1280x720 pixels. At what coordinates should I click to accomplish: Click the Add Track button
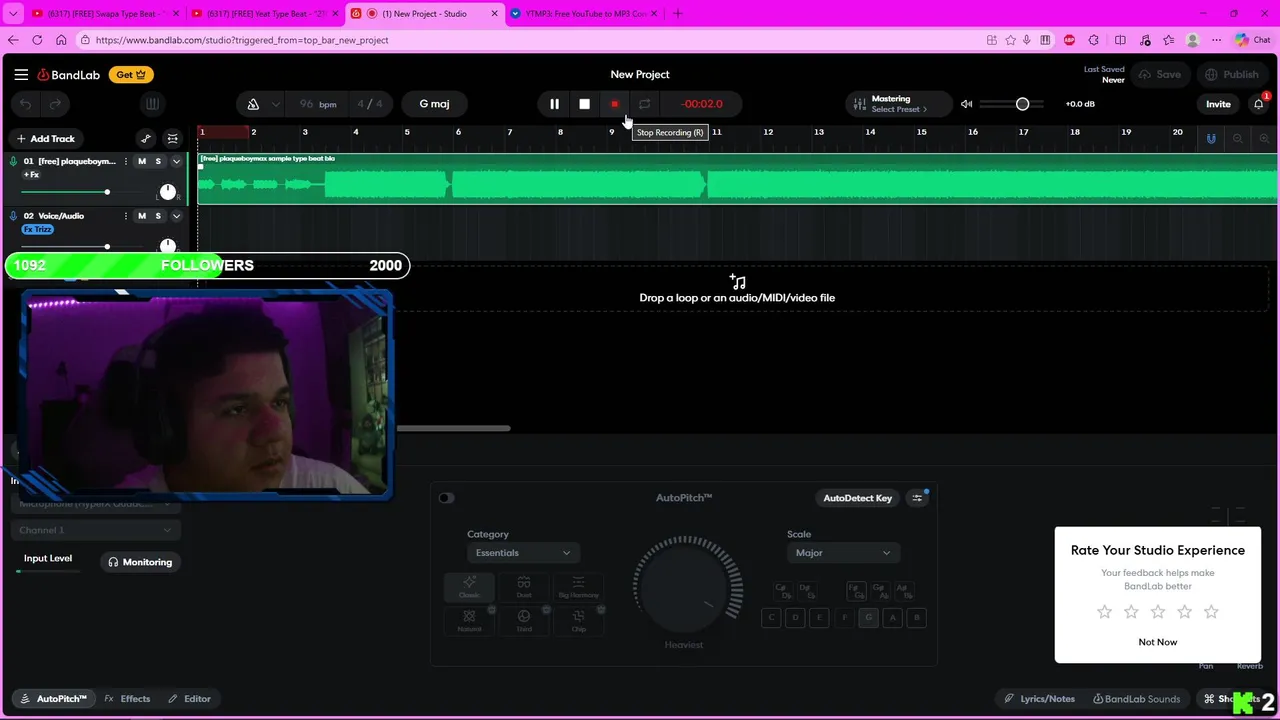pyautogui.click(x=45, y=139)
